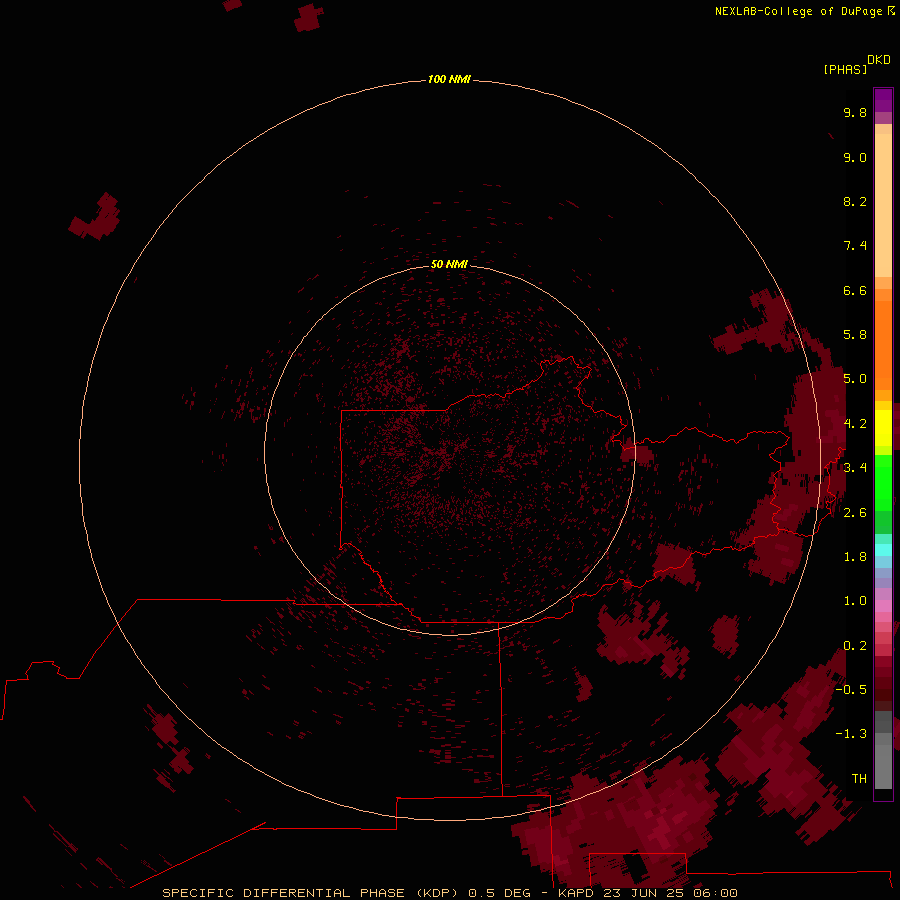Click the 23 JUN 25 date in the footer
The image size is (900, 900).
(643, 893)
